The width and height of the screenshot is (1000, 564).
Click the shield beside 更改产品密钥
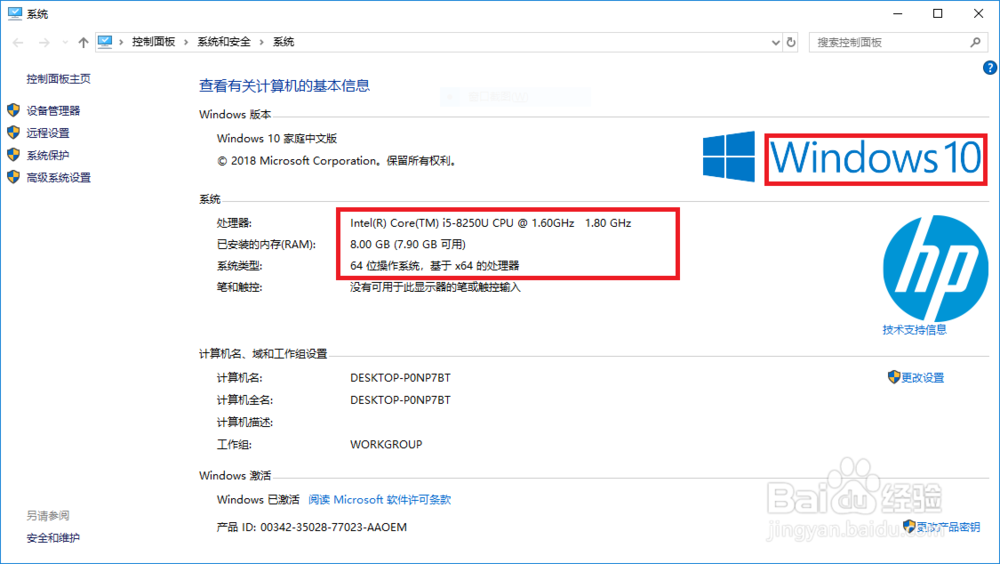[x=909, y=526]
